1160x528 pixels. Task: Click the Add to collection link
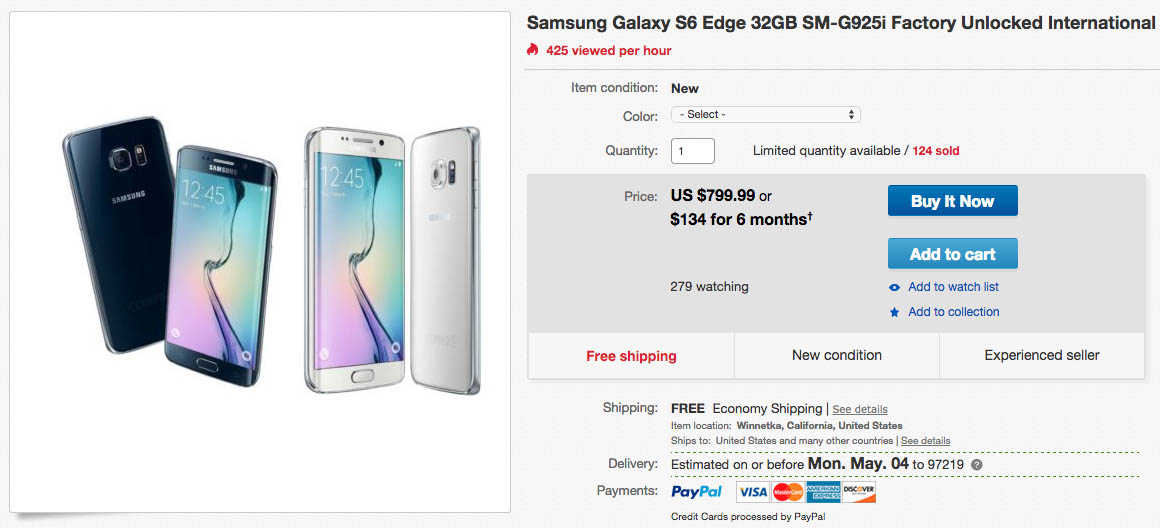[953, 312]
